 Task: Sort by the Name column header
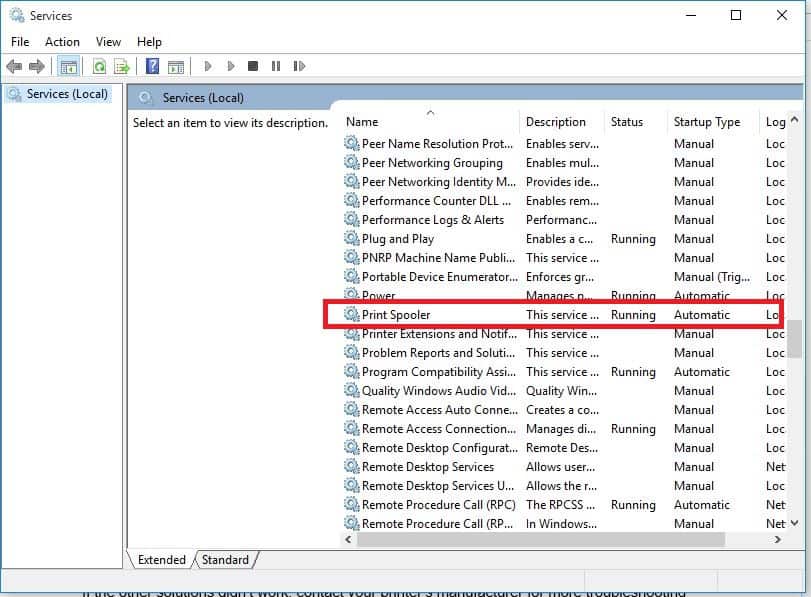362,122
